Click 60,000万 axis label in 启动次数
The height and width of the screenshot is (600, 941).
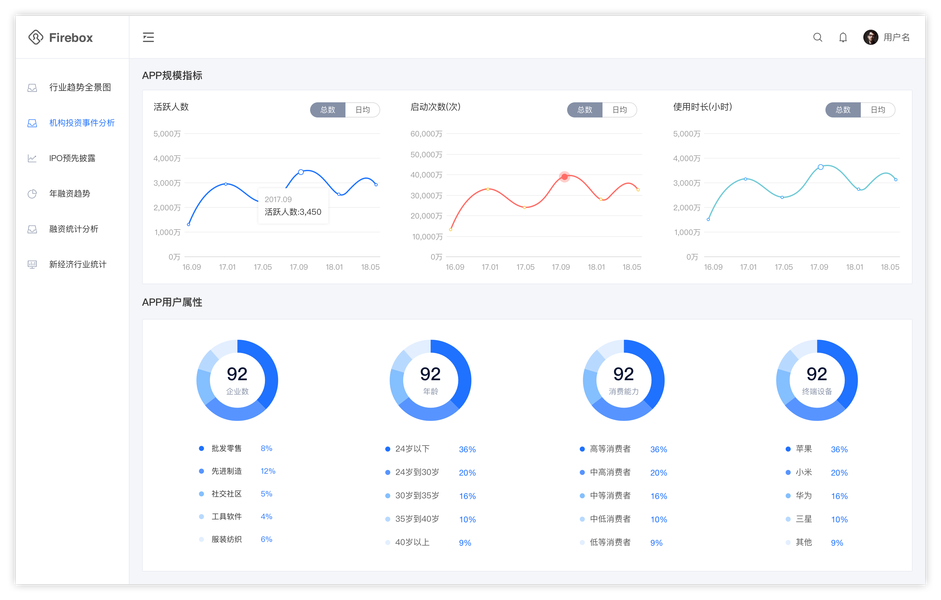(426, 134)
